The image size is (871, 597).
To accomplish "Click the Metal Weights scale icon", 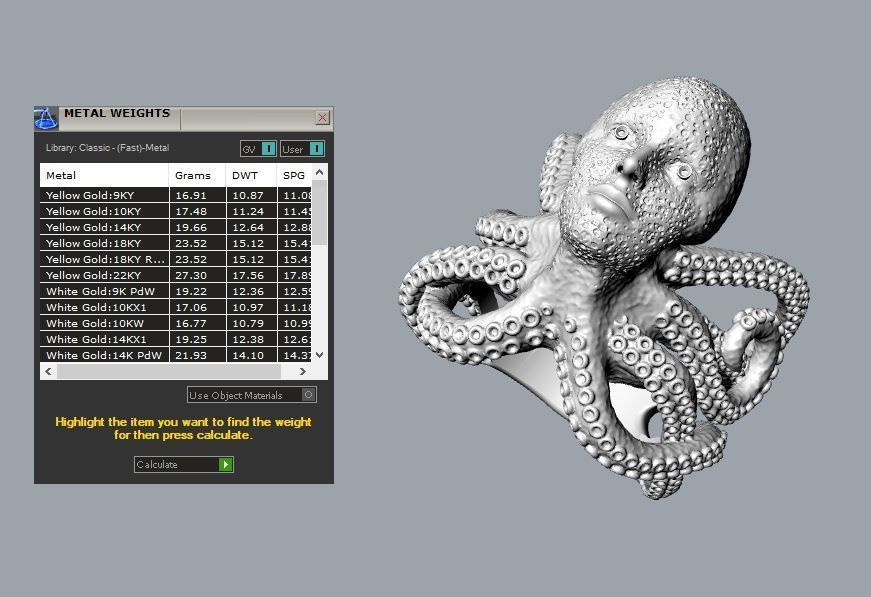I will (46, 118).
